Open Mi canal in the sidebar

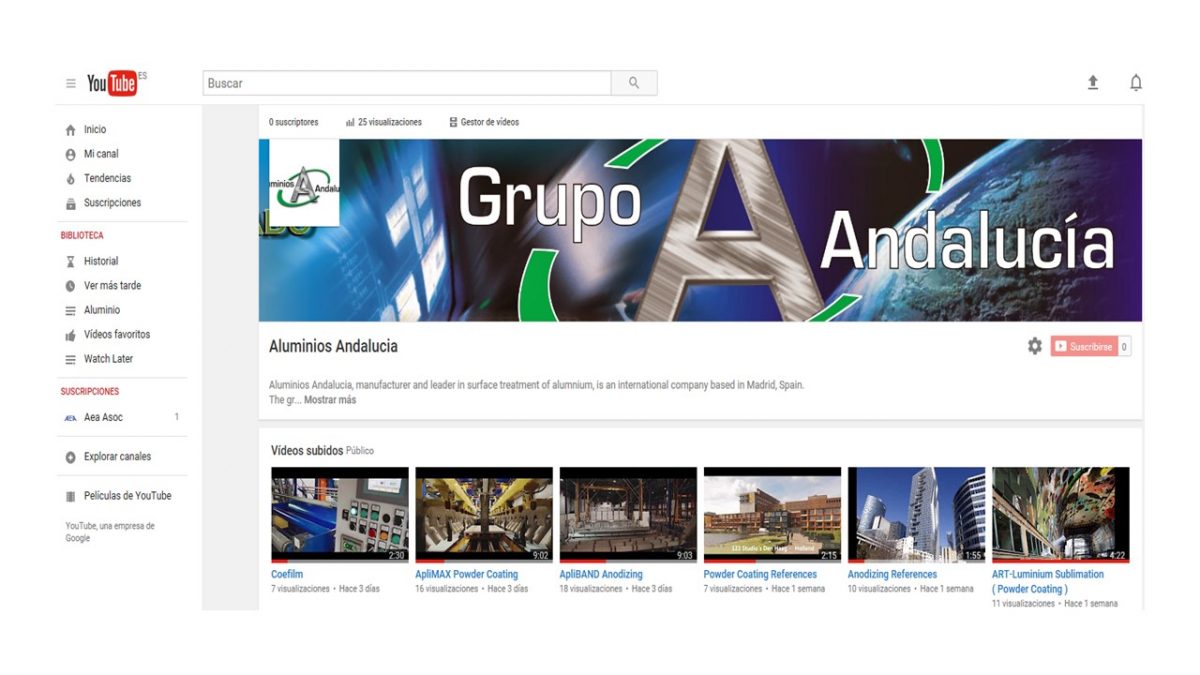point(101,154)
